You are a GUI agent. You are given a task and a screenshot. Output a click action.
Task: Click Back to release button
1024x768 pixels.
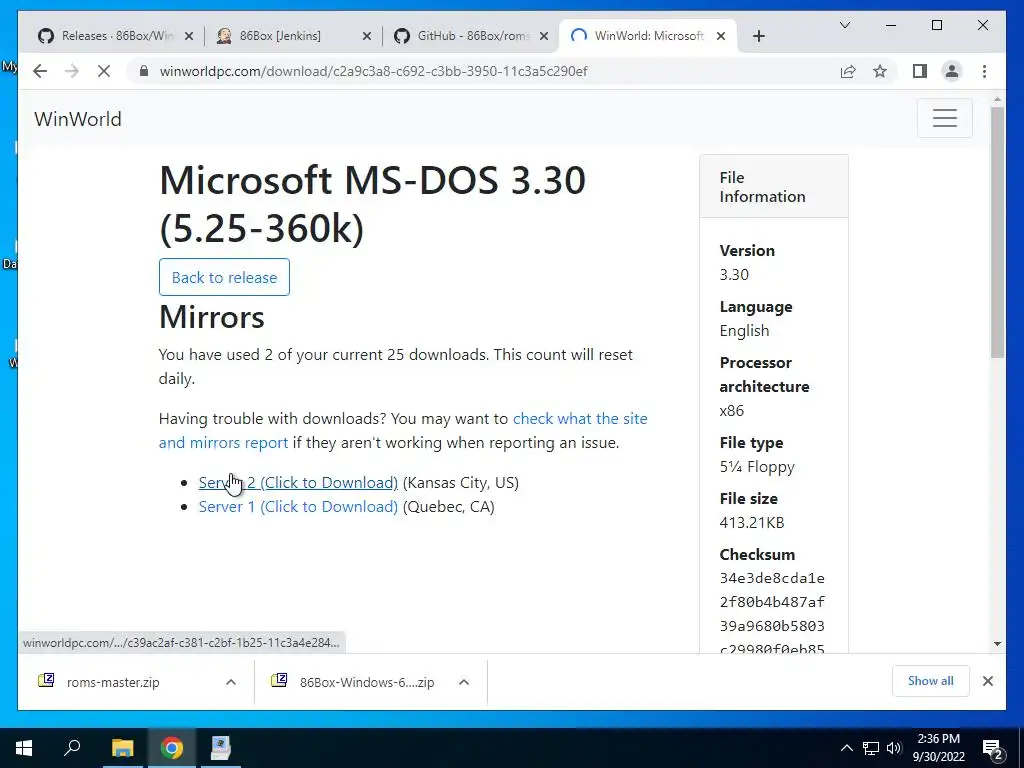(224, 277)
